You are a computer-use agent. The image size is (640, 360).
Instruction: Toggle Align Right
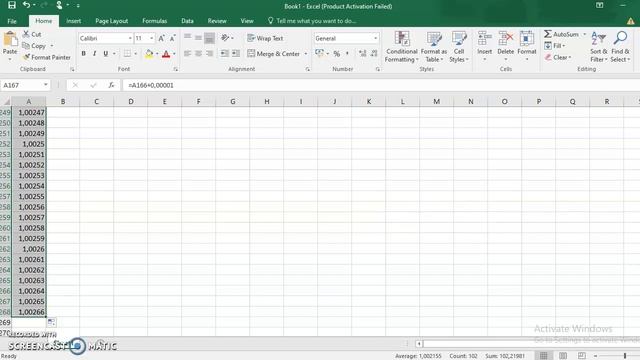209,53
